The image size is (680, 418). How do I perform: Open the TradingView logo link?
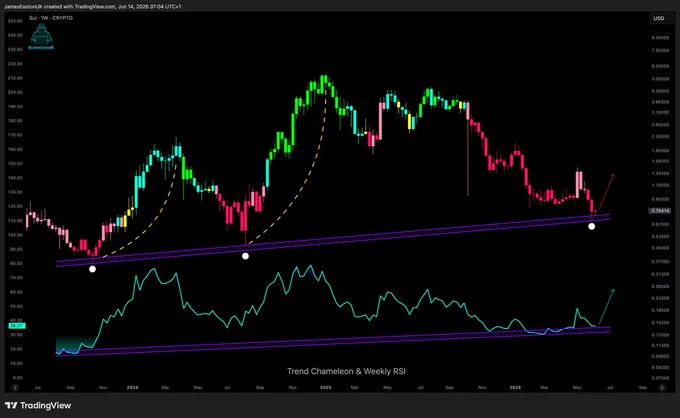(x=38, y=405)
